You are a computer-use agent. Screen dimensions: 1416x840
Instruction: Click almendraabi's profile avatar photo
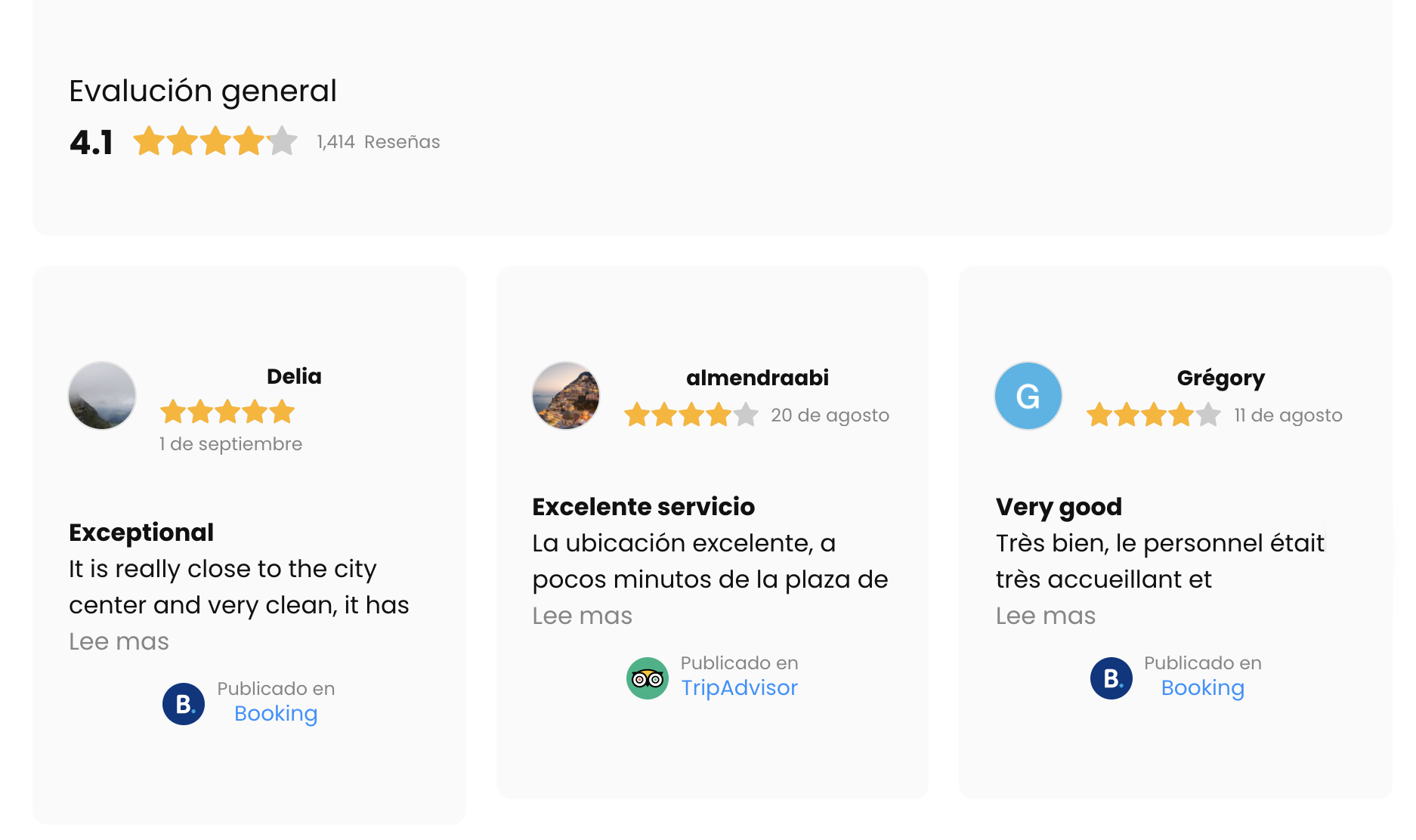pos(566,396)
